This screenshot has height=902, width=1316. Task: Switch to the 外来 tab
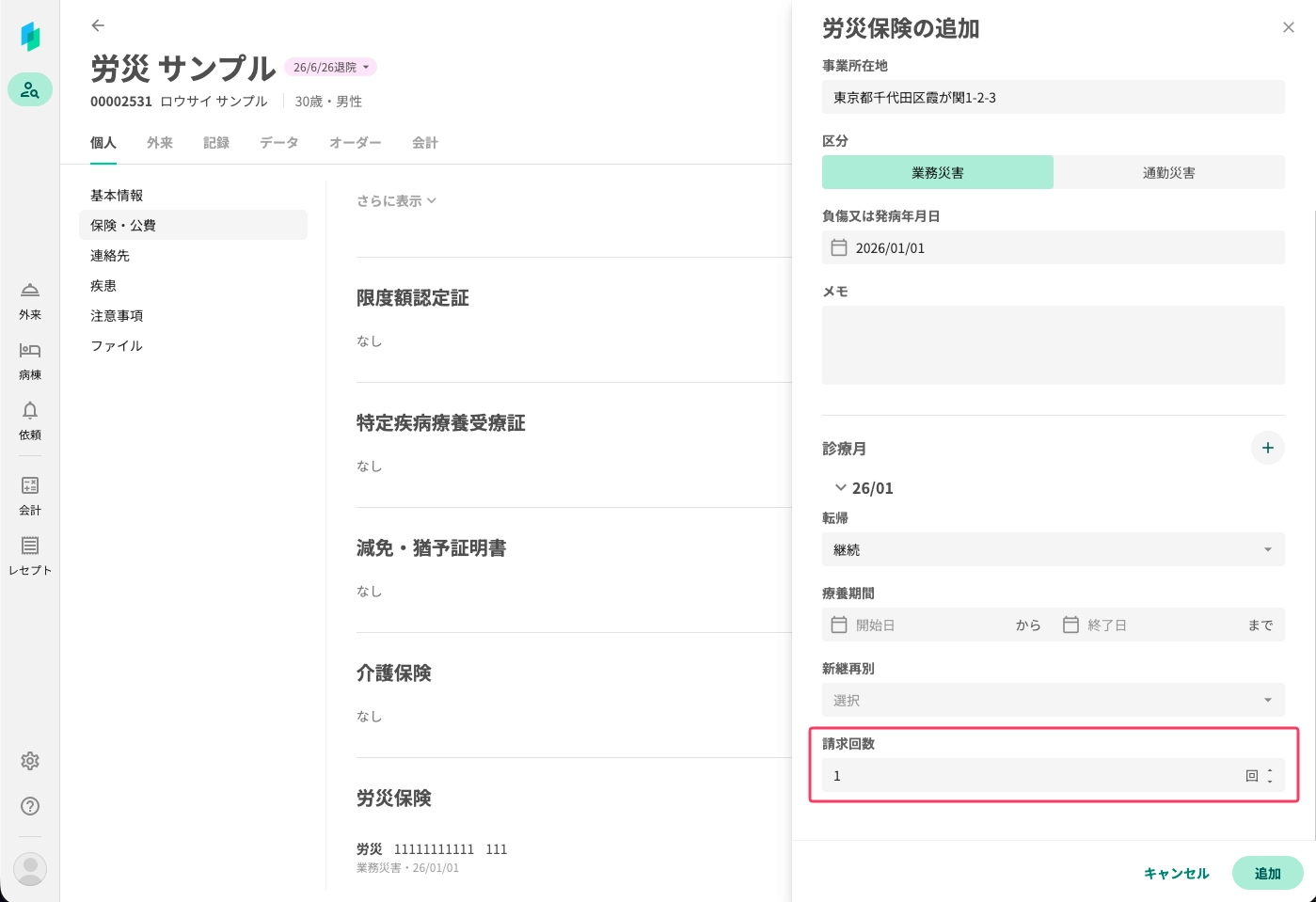(x=160, y=142)
